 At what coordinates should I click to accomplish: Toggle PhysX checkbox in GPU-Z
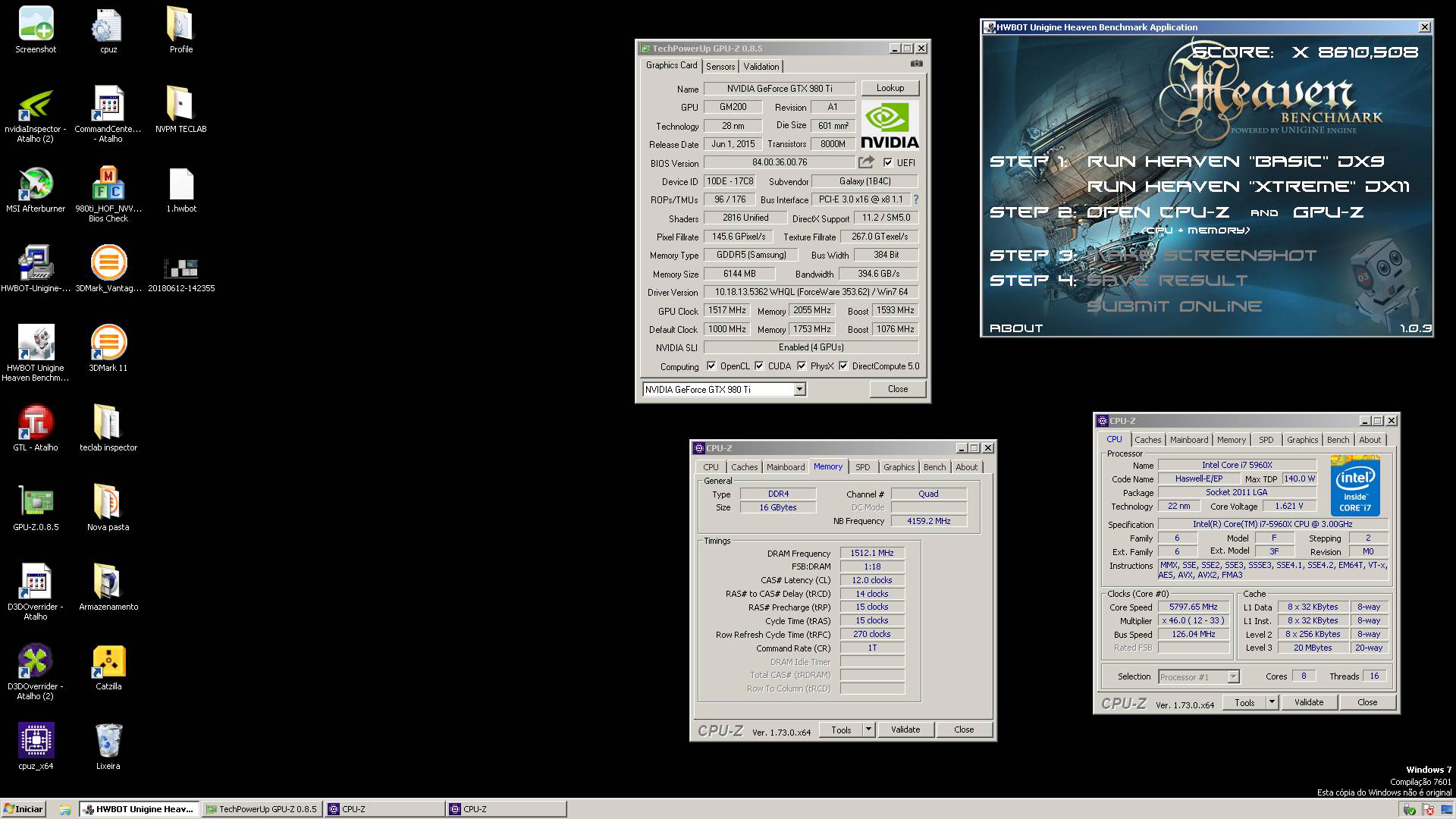tap(802, 366)
